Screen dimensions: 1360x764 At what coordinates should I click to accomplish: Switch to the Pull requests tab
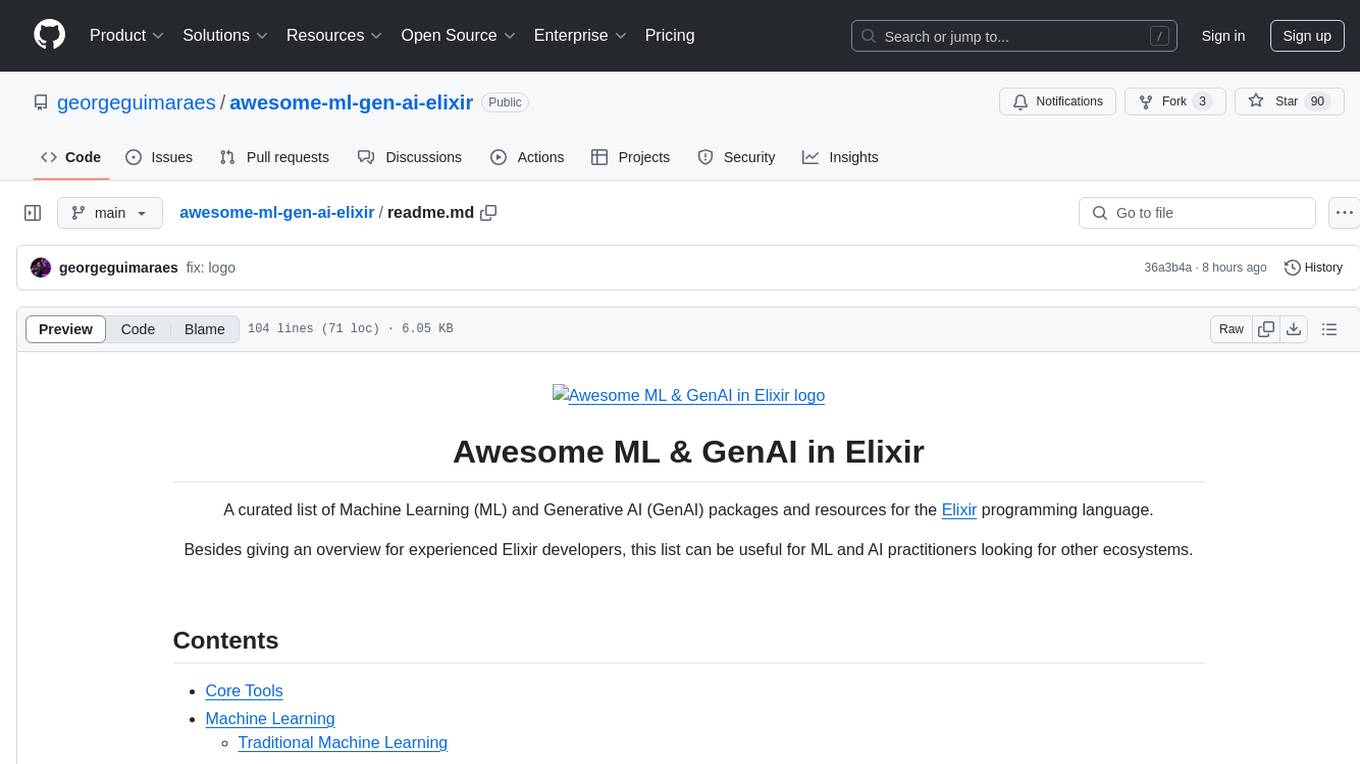click(x=274, y=157)
